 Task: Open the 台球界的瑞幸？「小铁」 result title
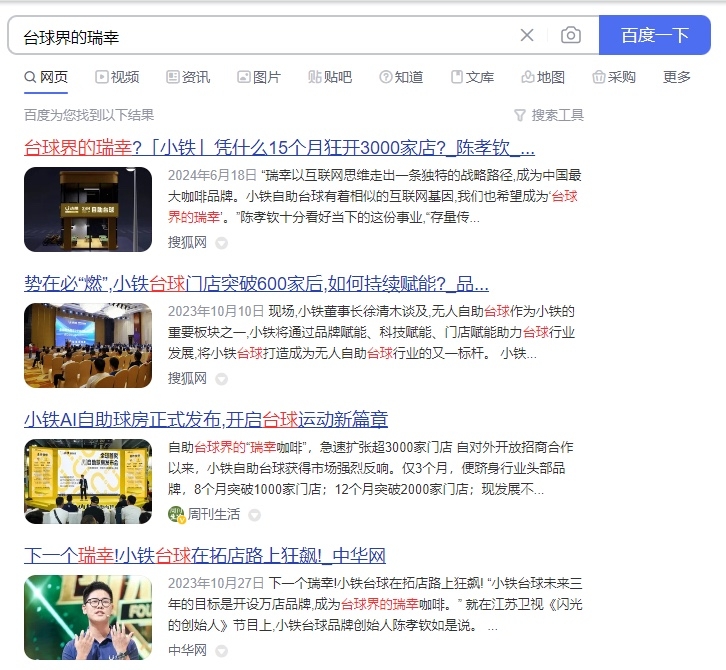279,148
